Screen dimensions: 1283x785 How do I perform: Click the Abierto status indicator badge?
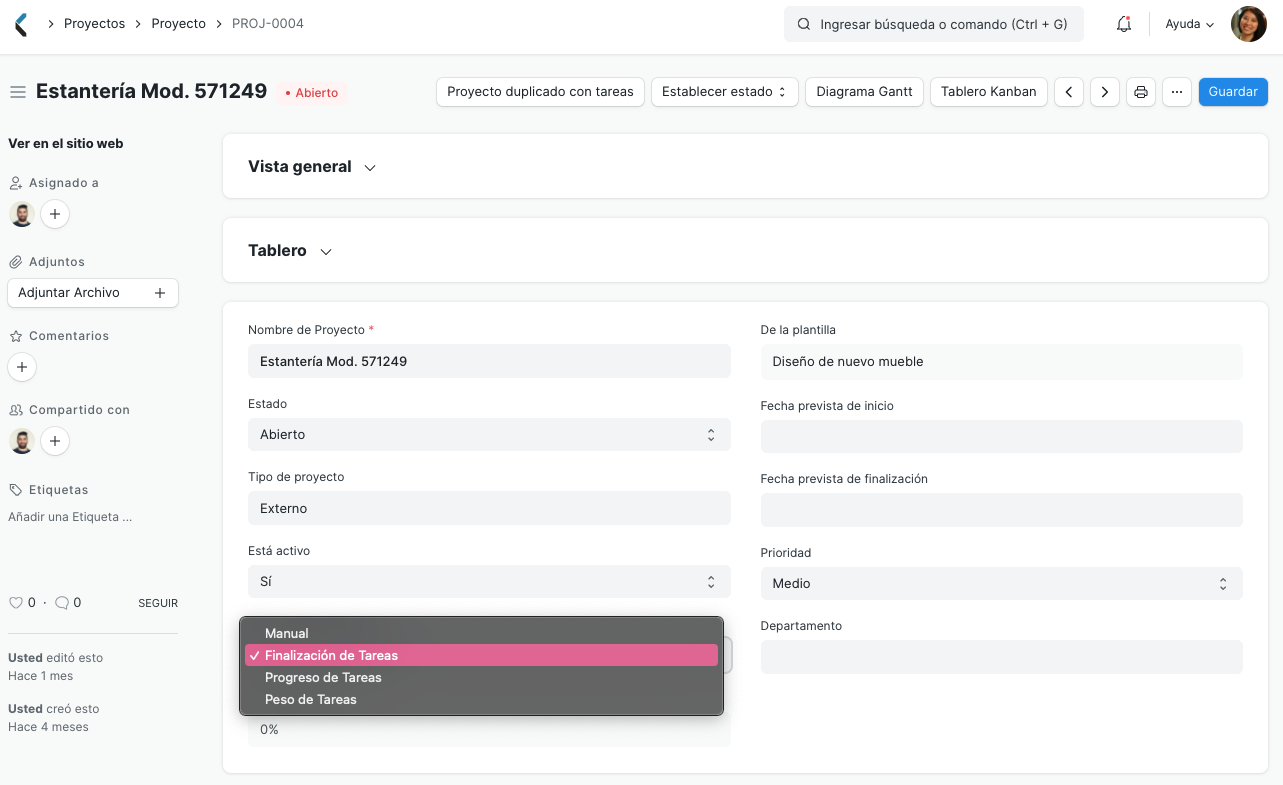[312, 93]
